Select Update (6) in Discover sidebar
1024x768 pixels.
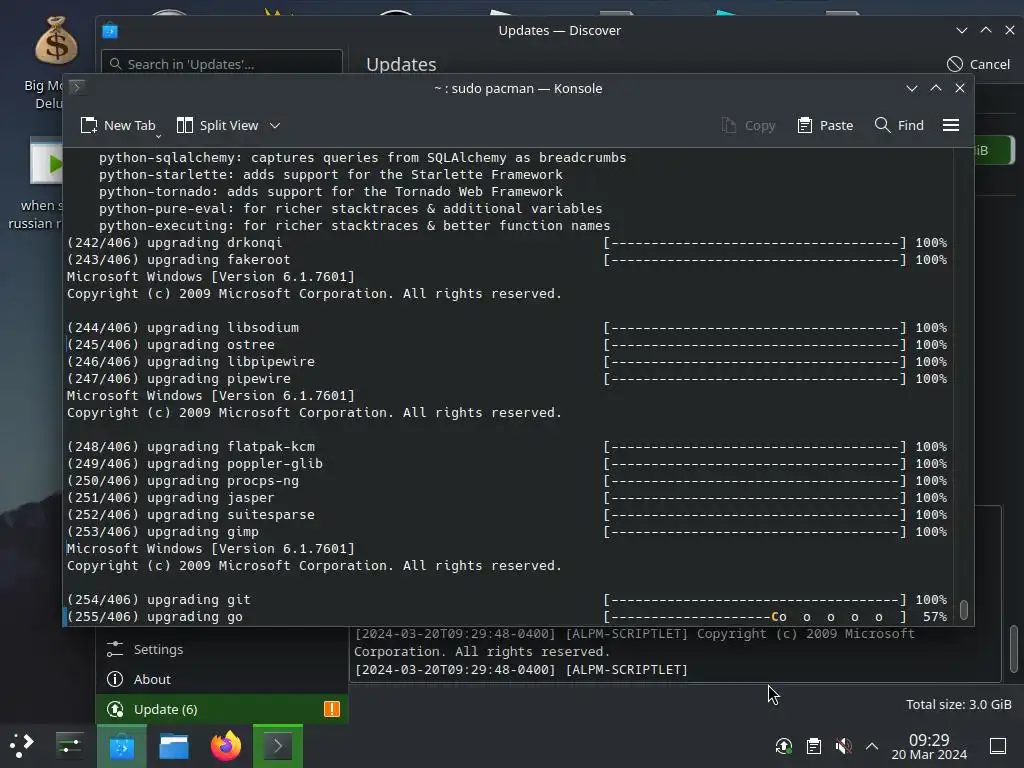(x=221, y=709)
